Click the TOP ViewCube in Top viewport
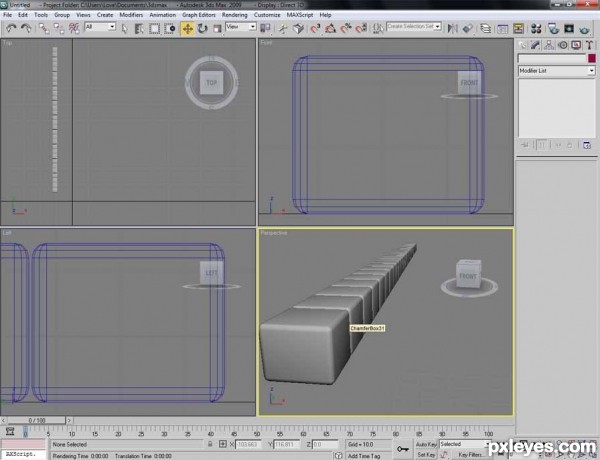Viewport: 600px width, 460px height. tap(212, 83)
